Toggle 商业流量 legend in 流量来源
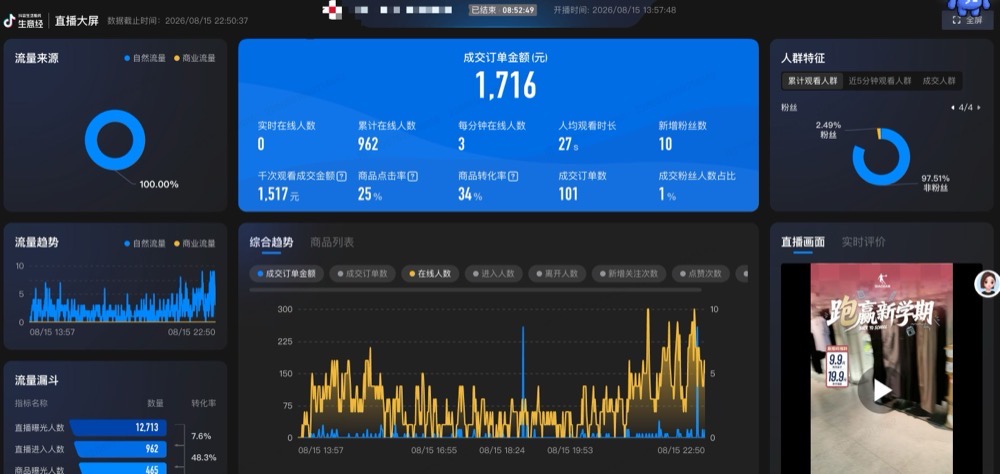The height and width of the screenshot is (474, 1000). (x=195, y=58)
